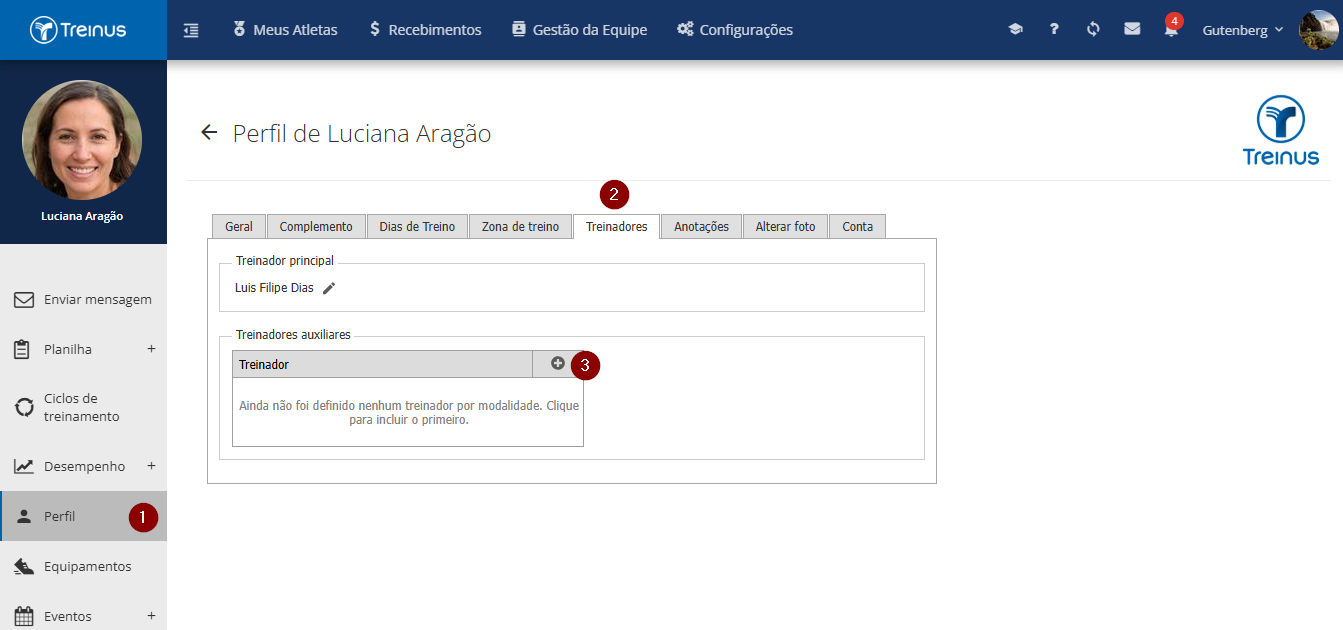Click the Planilha clipboard icon

[x=24, y=349]
